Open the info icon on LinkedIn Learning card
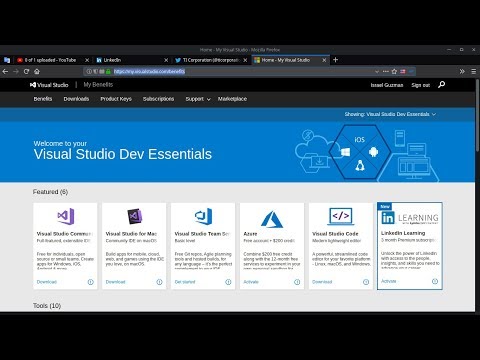This screenshot has height=360, width=480. click(435, 281)
